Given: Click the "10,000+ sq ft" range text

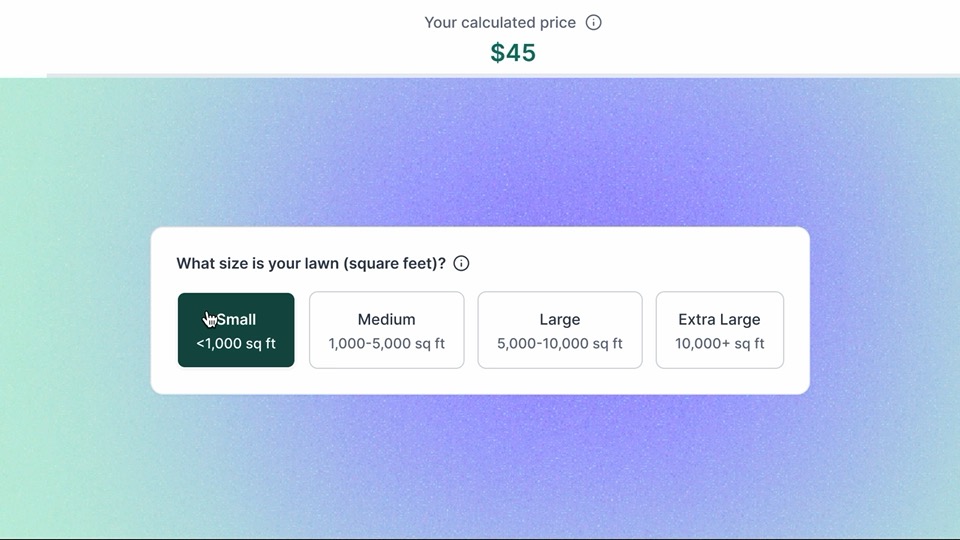Looking at the screenshot, I should point(719,344).
